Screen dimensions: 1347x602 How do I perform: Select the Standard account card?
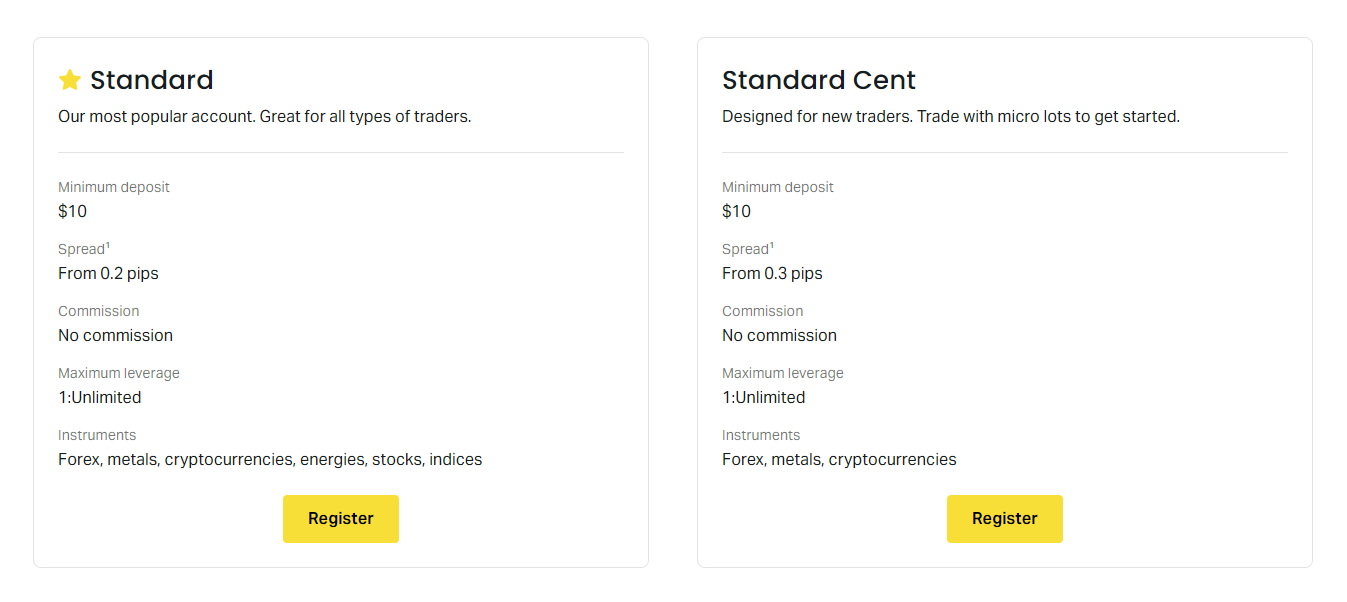340,300
